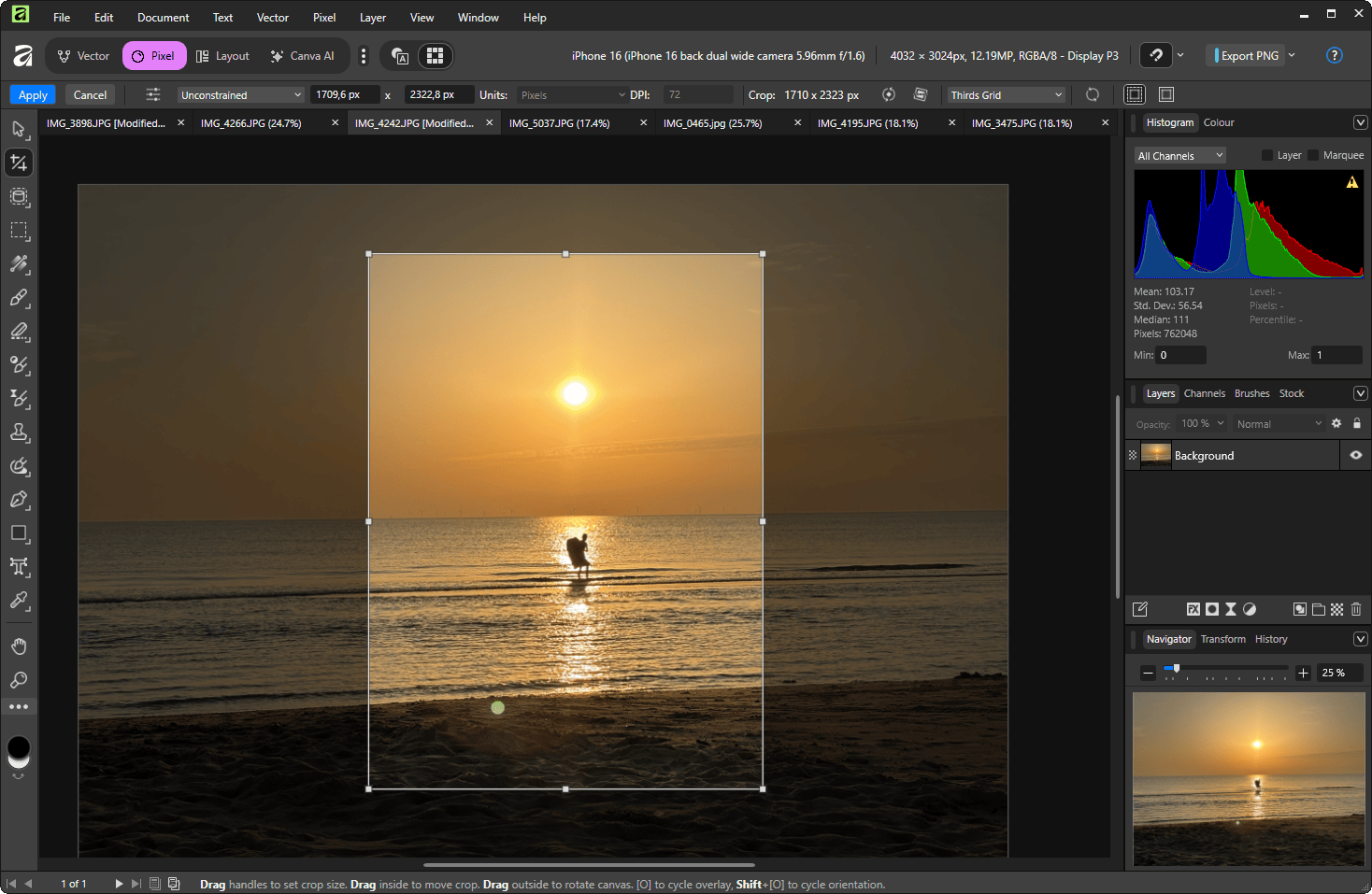
Task: Open the Unconstrained crop mode dropdown
Action: [x=241, y=94]
